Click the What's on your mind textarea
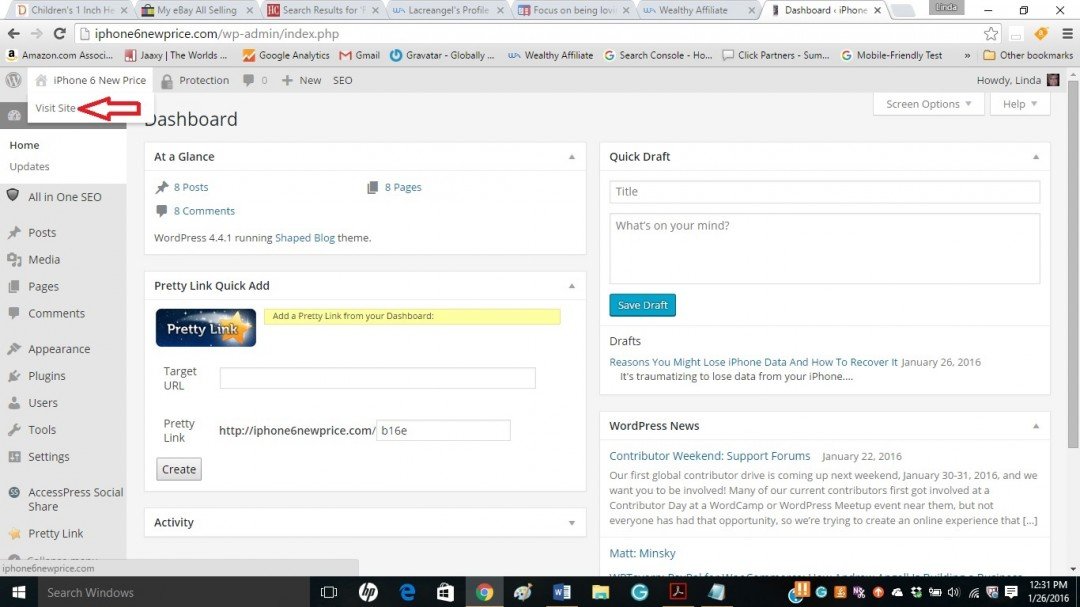The image size is (1080, 607). (824, 249)
